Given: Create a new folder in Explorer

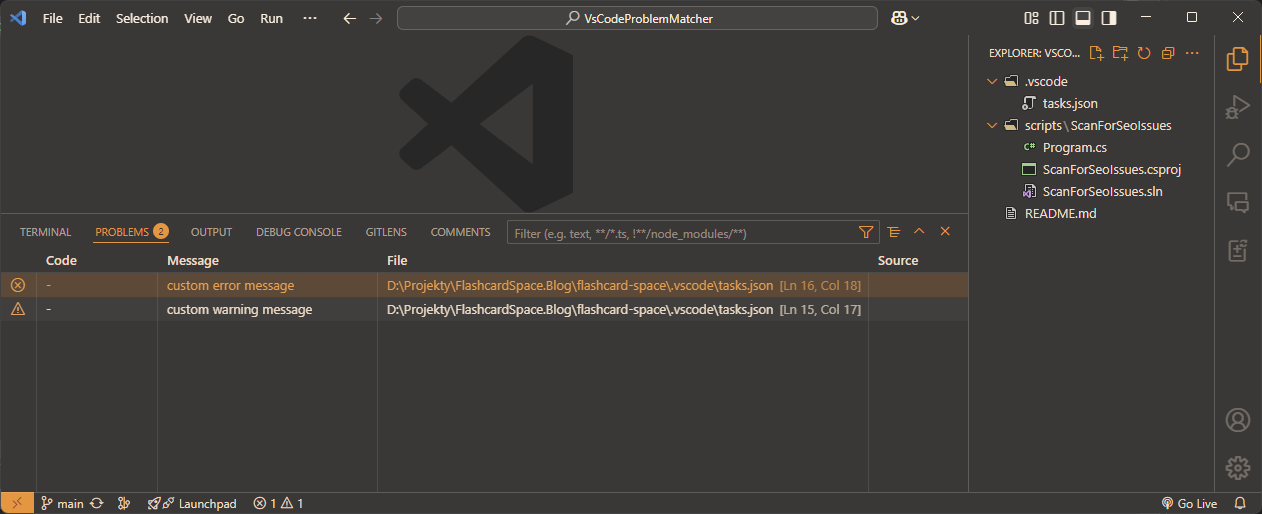Looking at the screenshot, I should [x=1120, y=53].
